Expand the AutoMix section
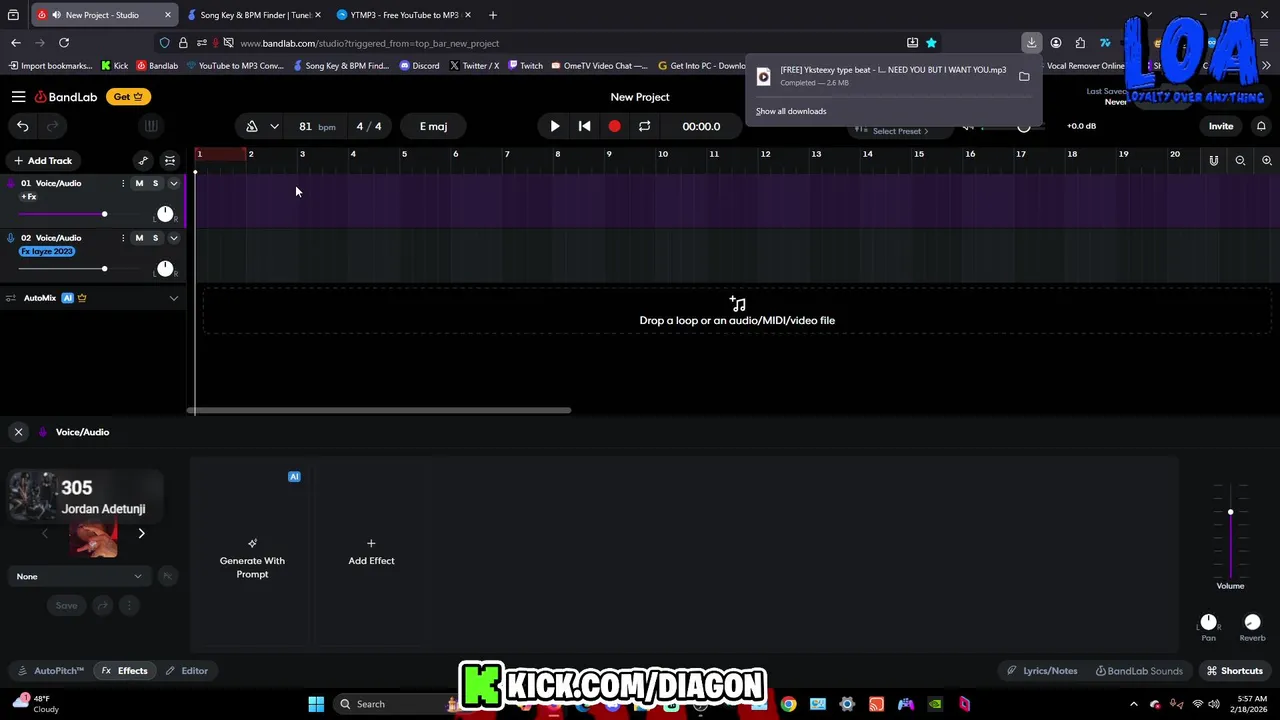The image size is (1280, 720). [173, 298]
